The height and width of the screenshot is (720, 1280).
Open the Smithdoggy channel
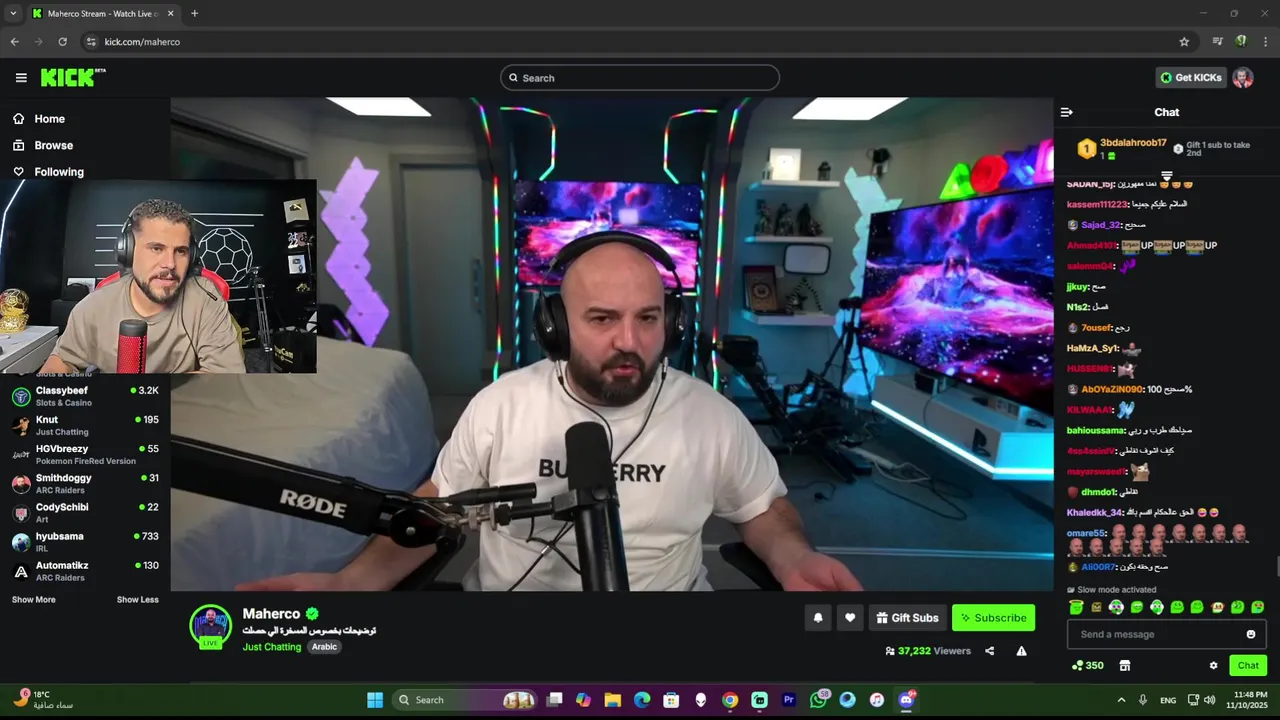pos(85,483)
